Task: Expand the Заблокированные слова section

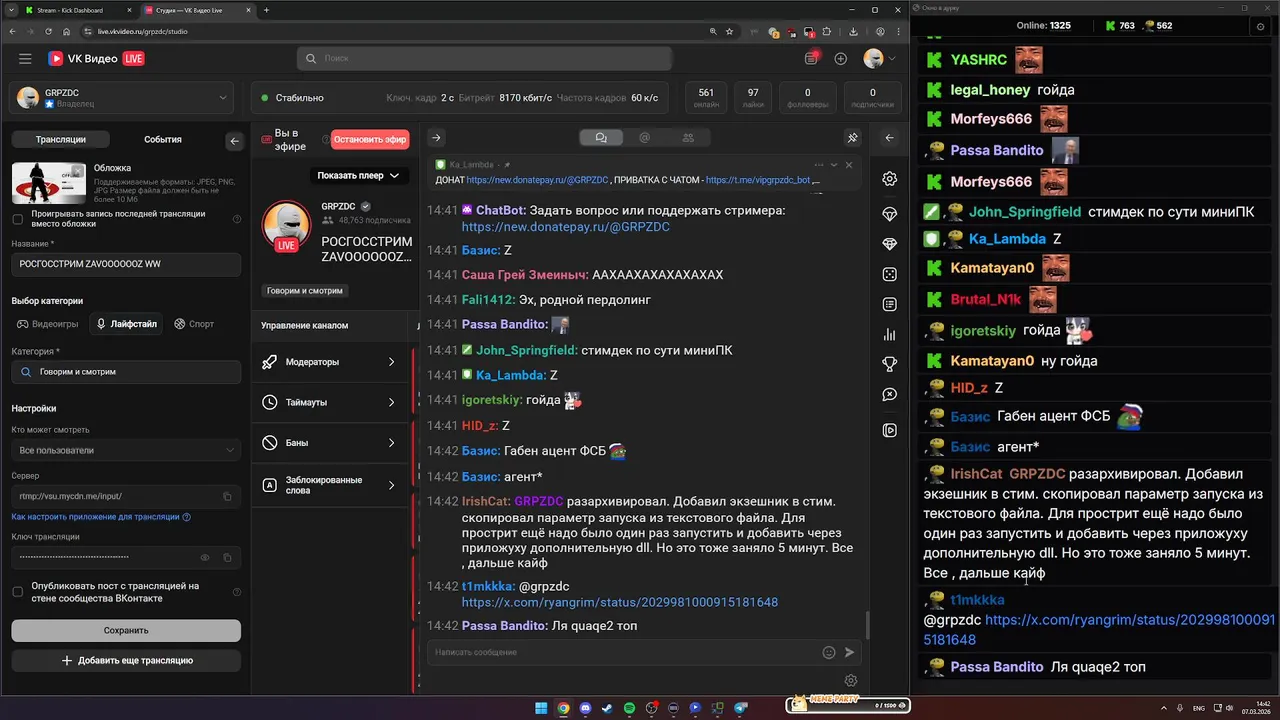Action: click(x=330, y=485)
